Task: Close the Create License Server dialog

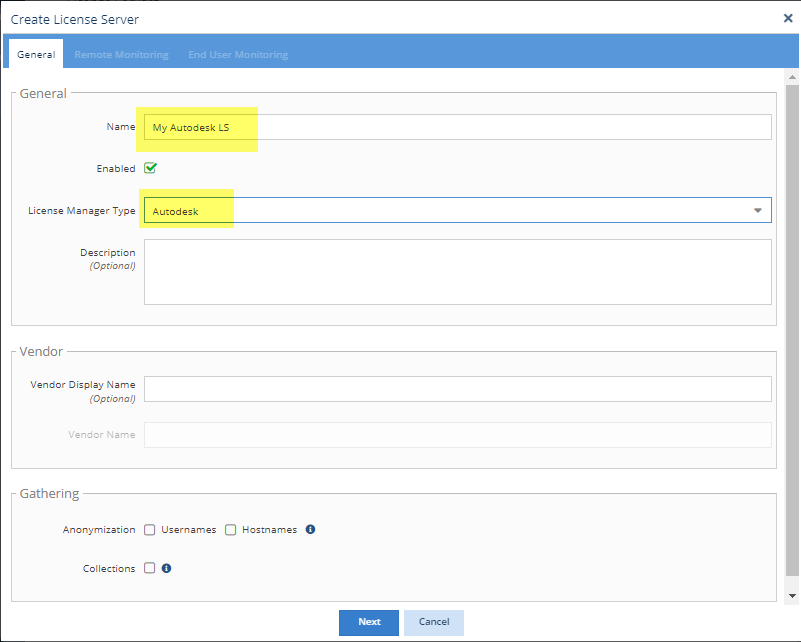Action: pos(788,18)
